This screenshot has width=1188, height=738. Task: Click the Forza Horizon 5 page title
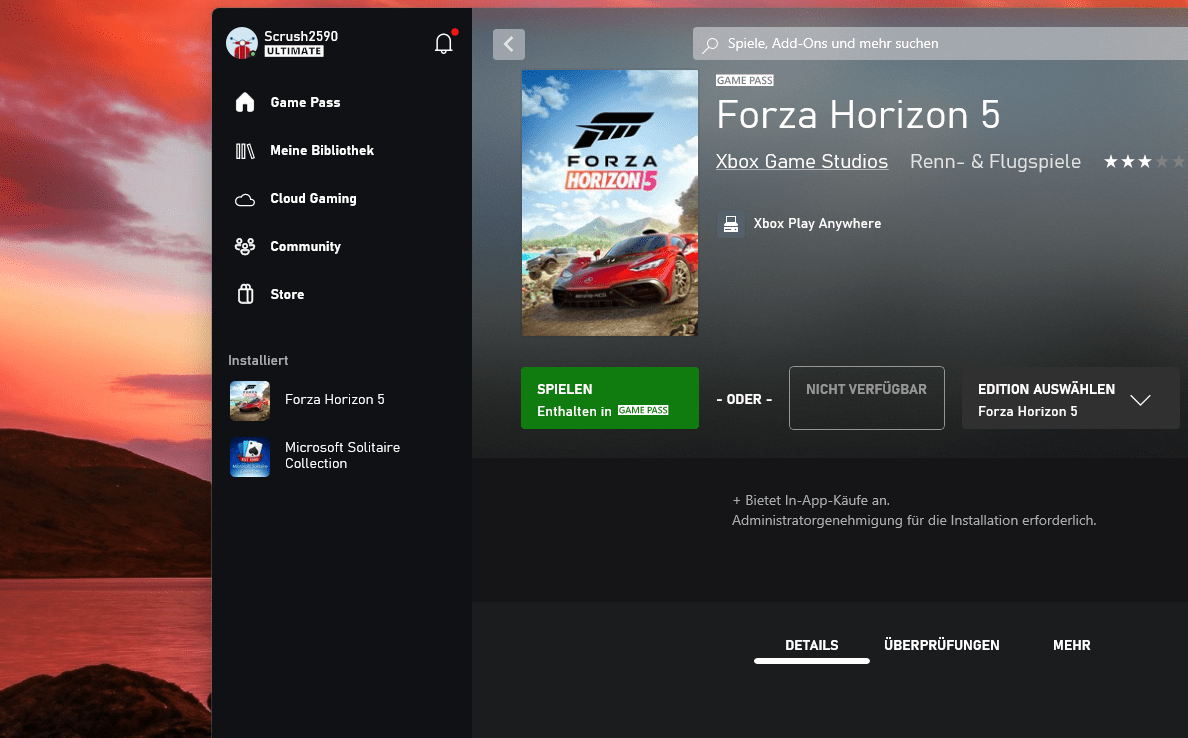(858, 115)
